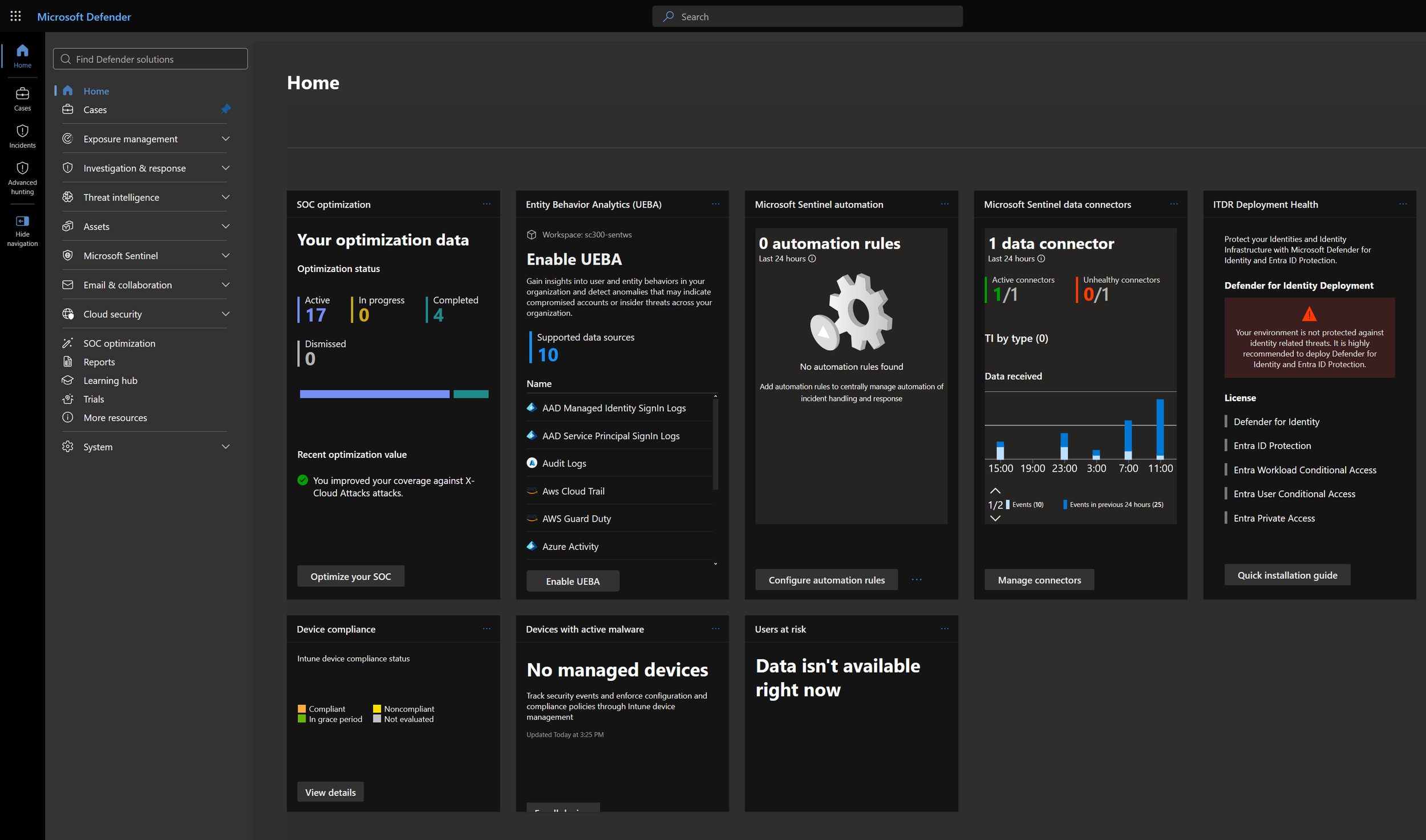Expand the Cloud security section chevron
The height and width of the screenshot is (840, 1426).
click(x=226, y=314)
